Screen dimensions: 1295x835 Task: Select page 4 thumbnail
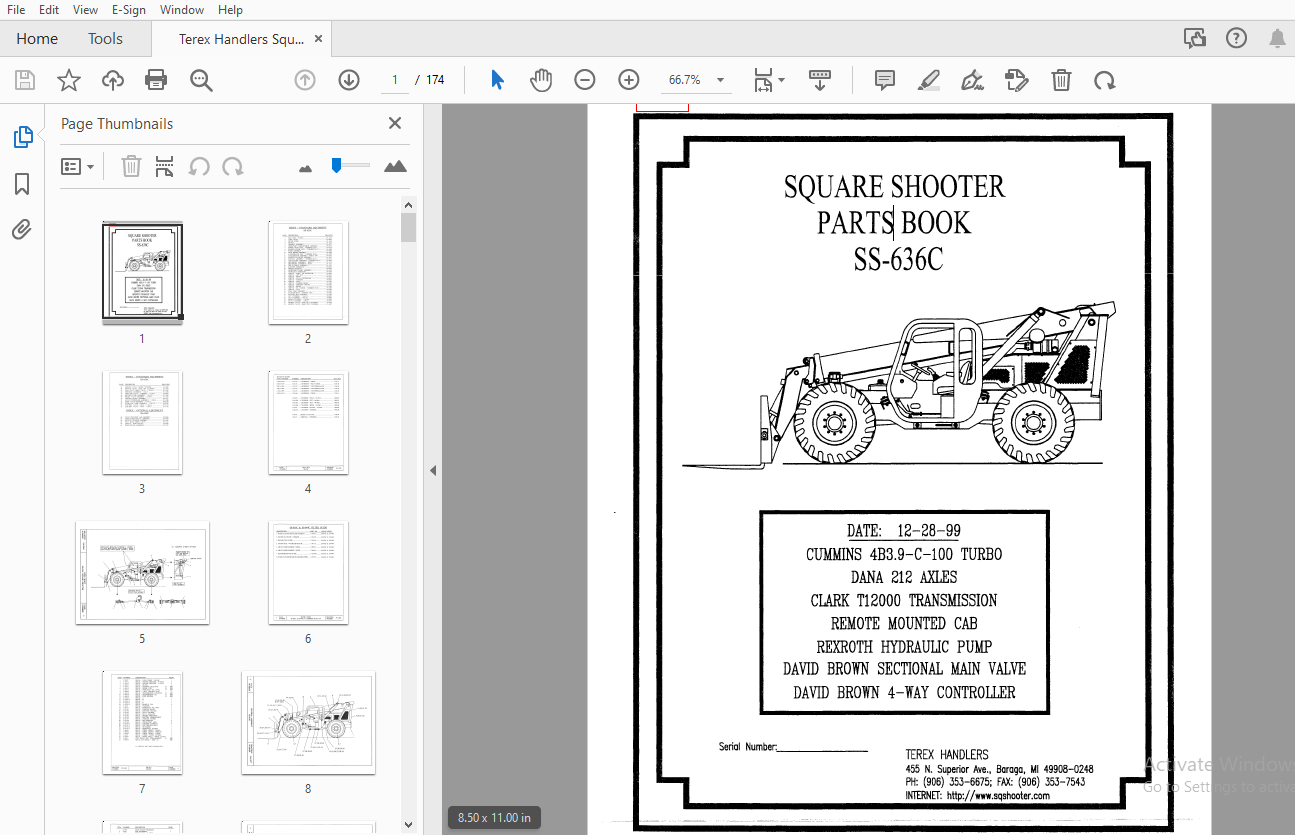tap(308, 423)
